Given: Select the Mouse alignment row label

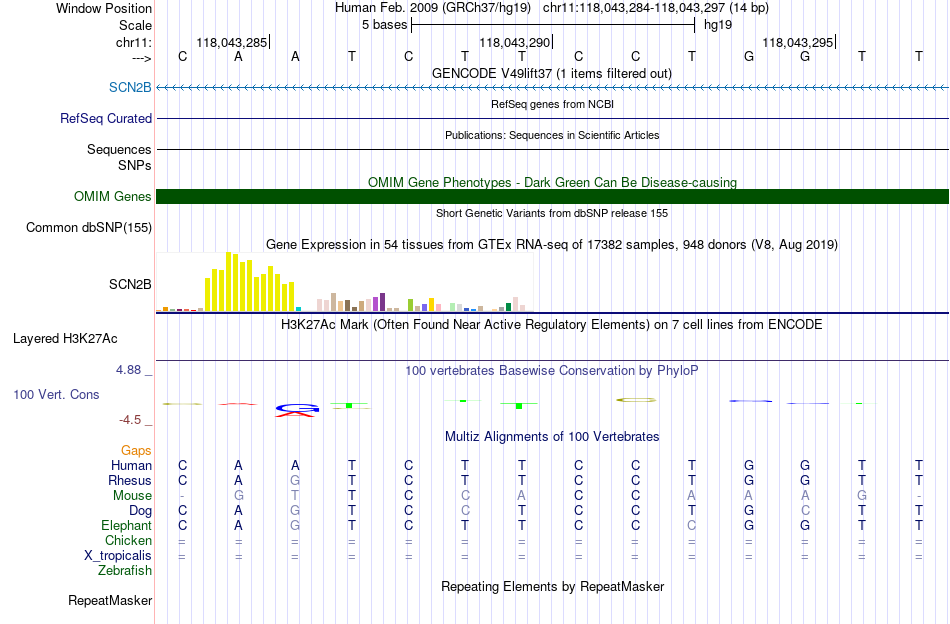Looking at the screenshot, I should pyautogui.click(x=132, y=496).
